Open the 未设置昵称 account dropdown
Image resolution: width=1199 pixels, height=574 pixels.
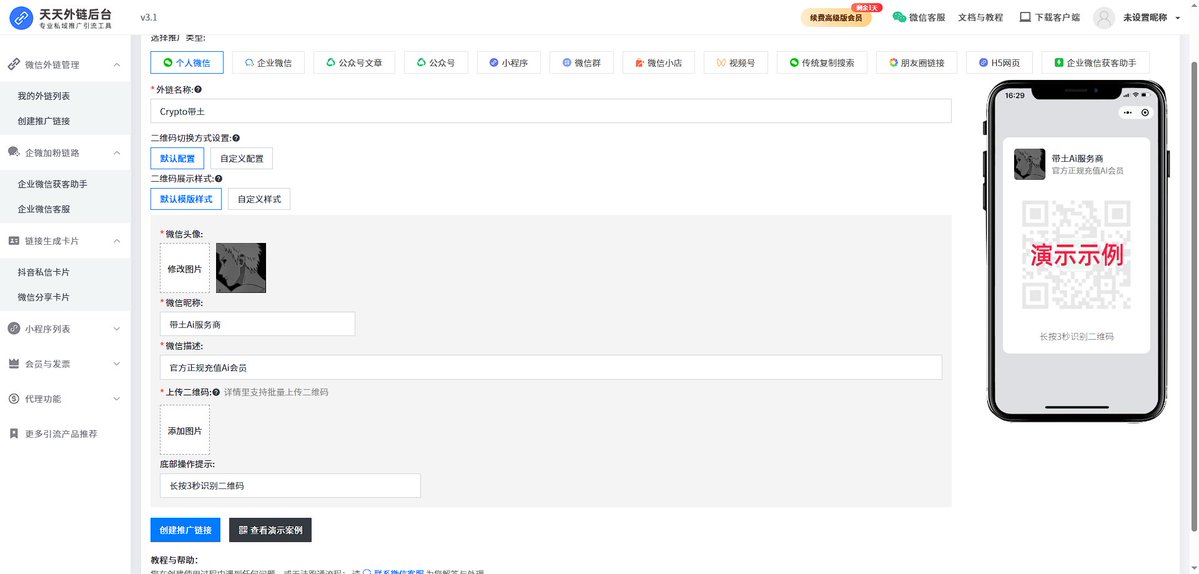click(x=1152, y=18)
